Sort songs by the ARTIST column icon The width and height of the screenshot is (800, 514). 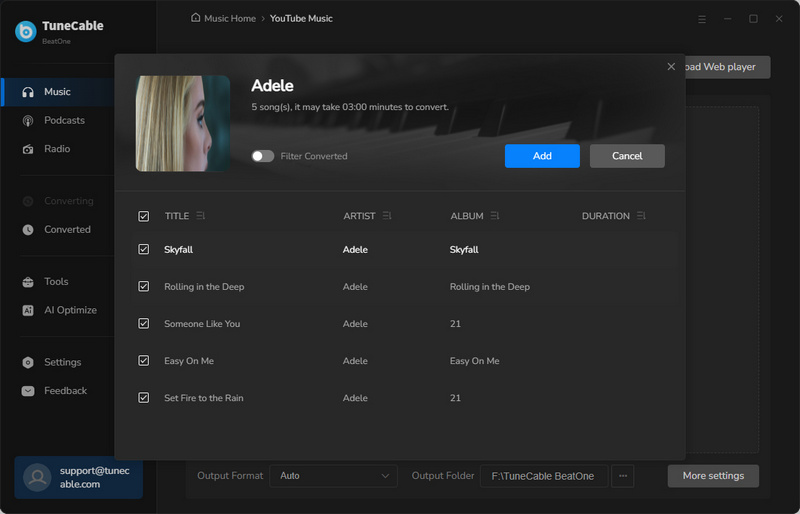pyautogui.click(x=387, y=216)
